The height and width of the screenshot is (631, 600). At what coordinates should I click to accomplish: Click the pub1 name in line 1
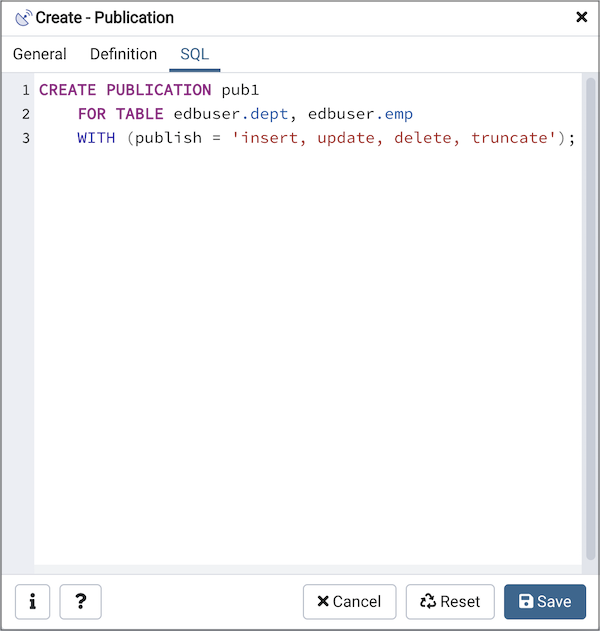[240, 90]
